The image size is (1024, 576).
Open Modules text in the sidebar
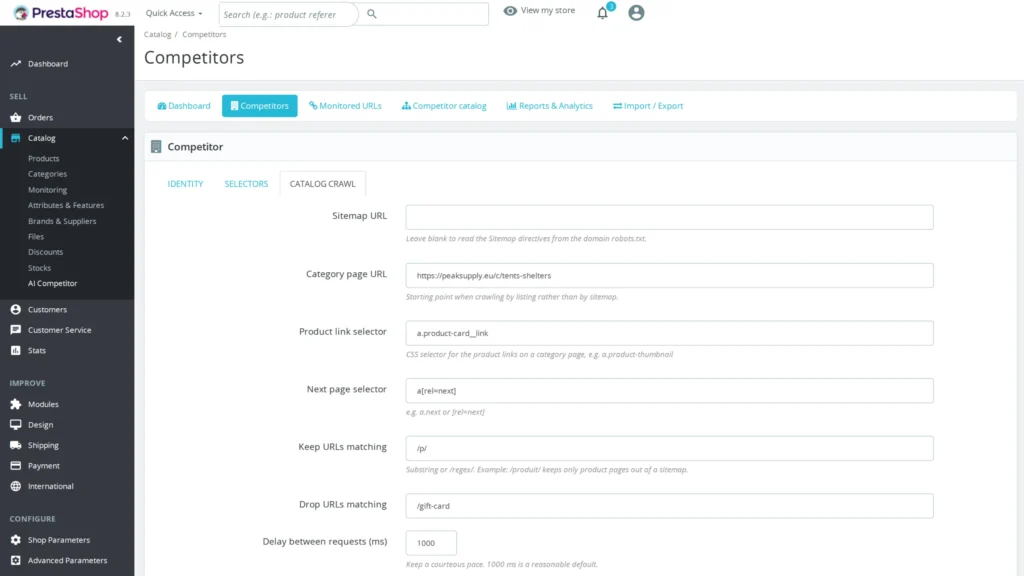43,404
